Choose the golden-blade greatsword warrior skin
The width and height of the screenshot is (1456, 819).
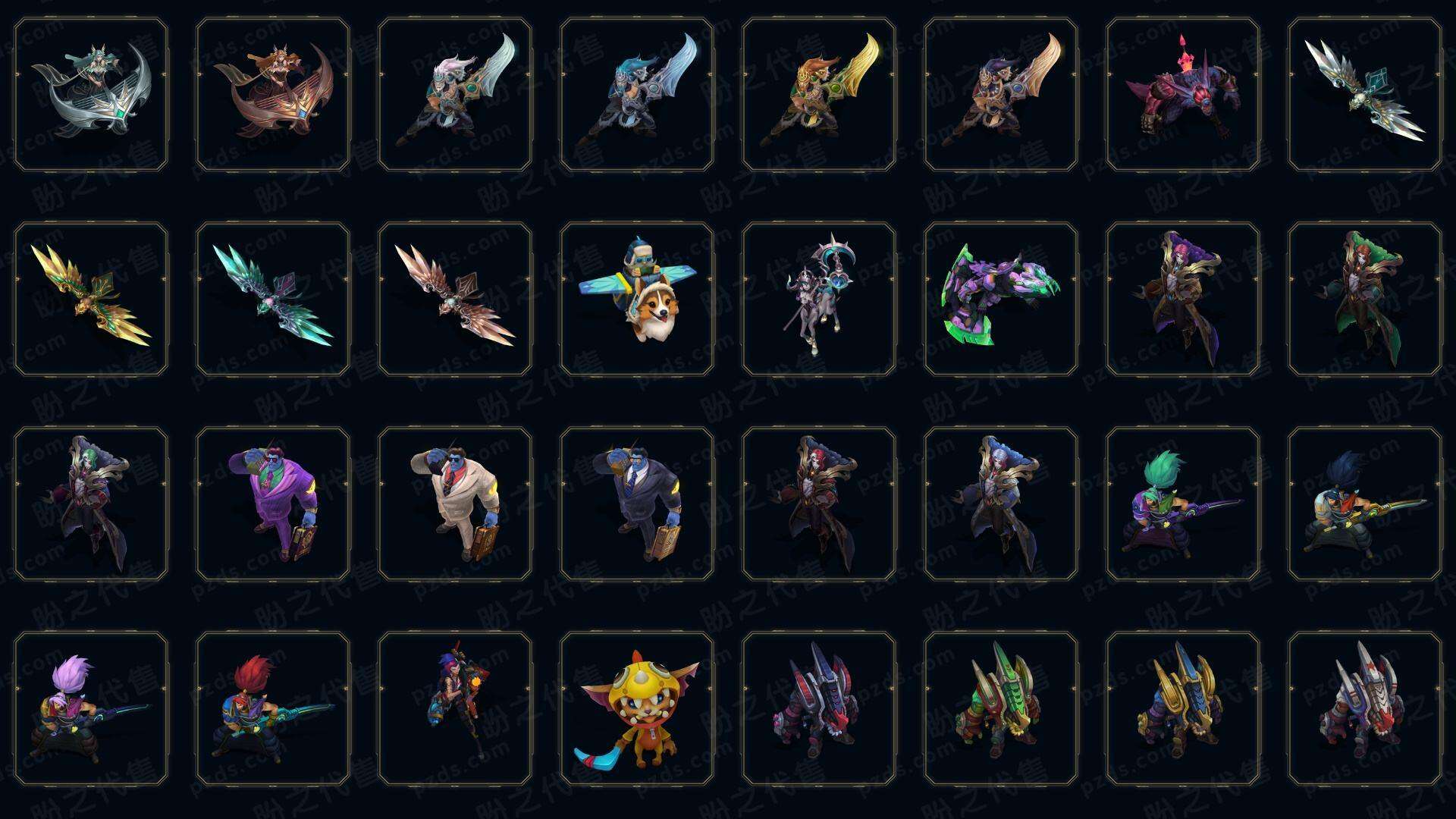pyautogui.click(x=819, y=95)
